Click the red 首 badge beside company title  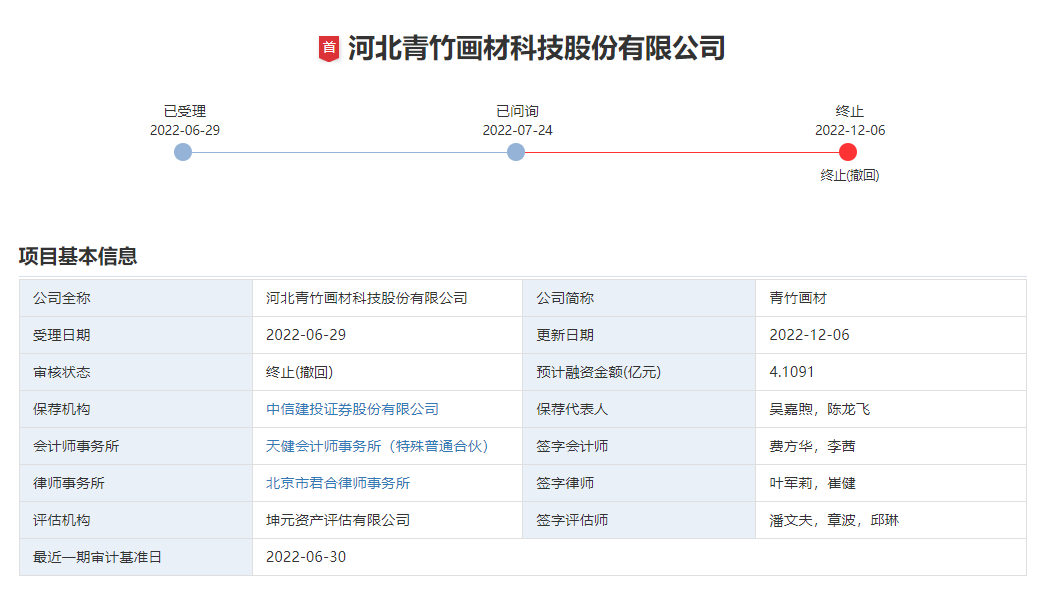[329, 48]
